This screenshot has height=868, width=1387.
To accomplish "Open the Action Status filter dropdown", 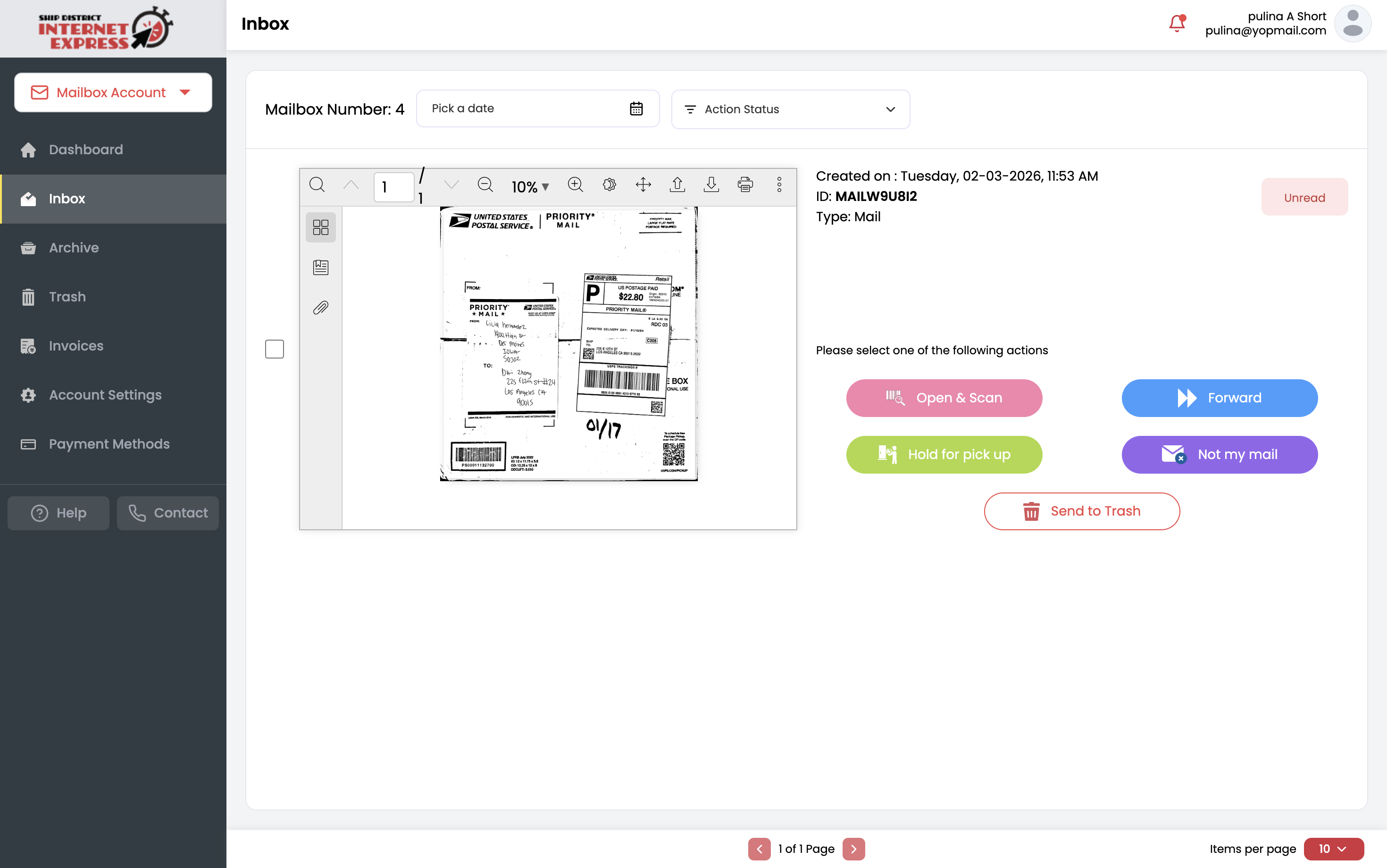I will [x=790, y=109].
